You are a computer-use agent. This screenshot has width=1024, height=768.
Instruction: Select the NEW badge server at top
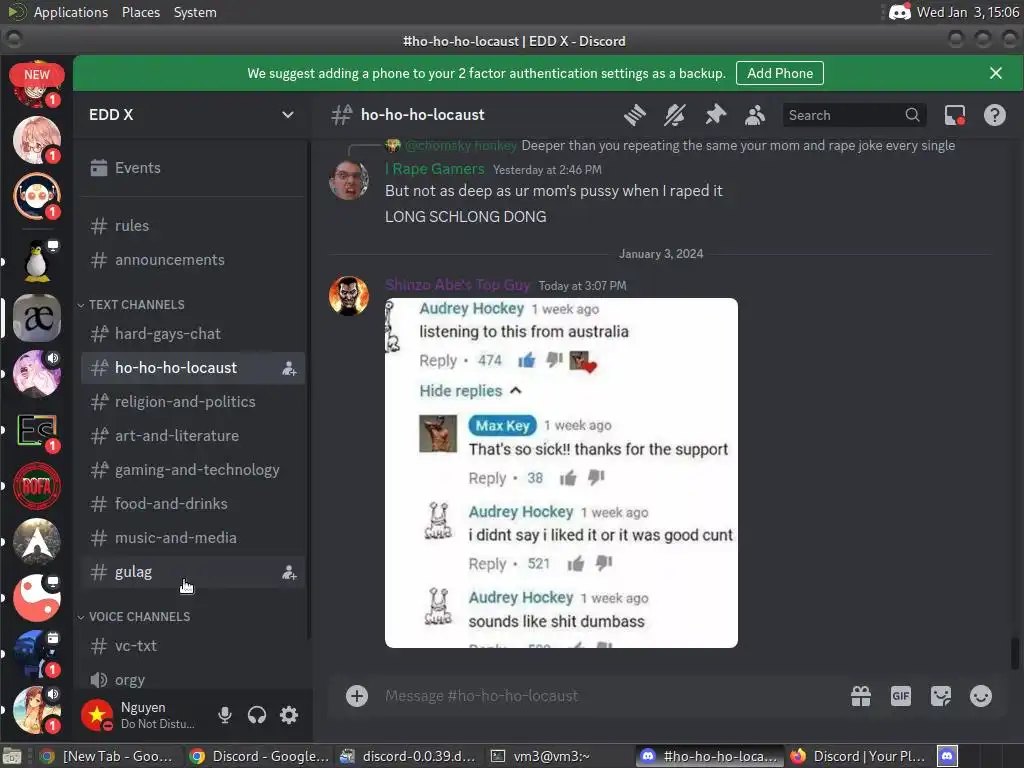point(37,84)
